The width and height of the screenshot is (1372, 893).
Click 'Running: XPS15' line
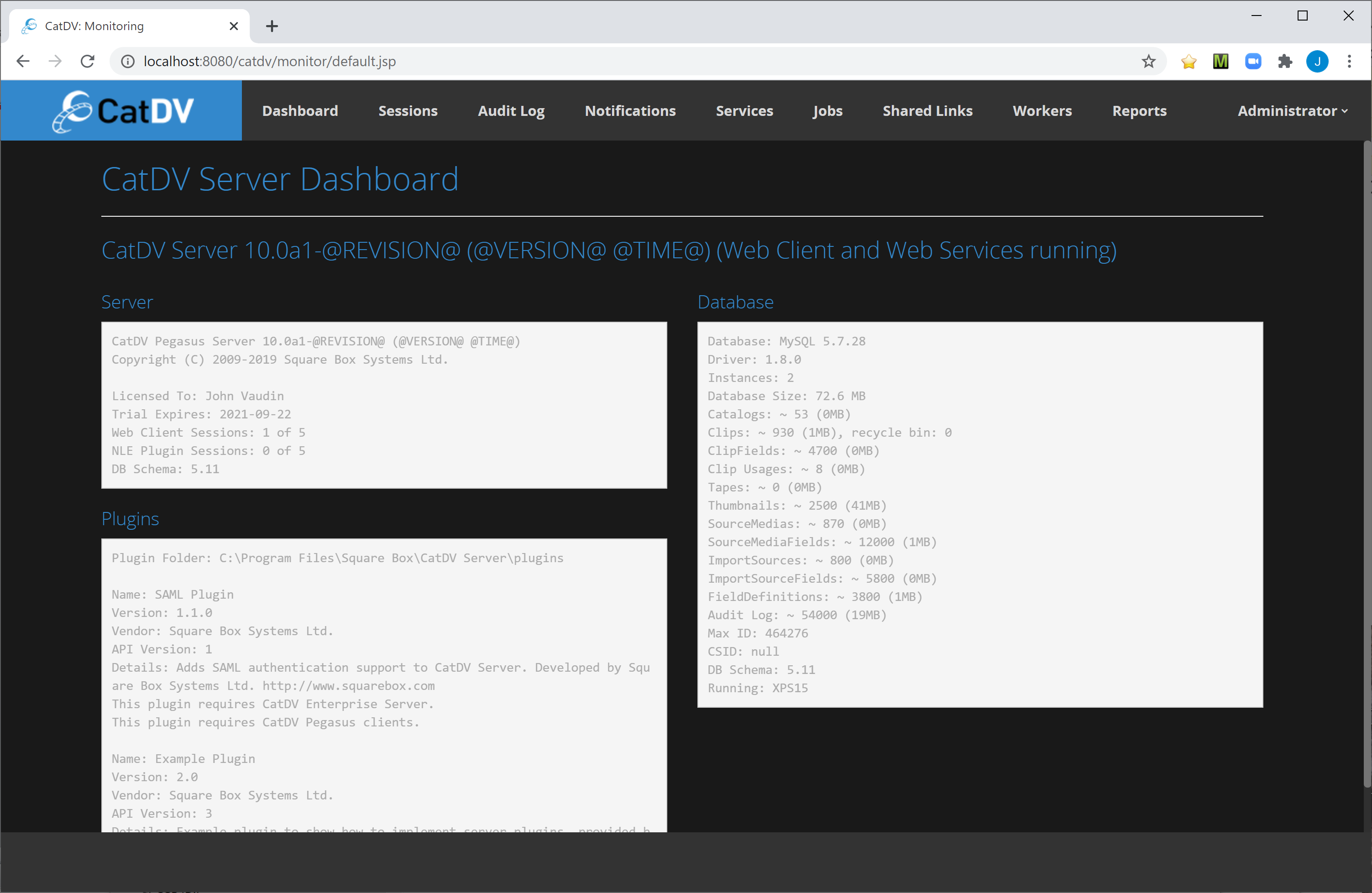tap(758, 688)
